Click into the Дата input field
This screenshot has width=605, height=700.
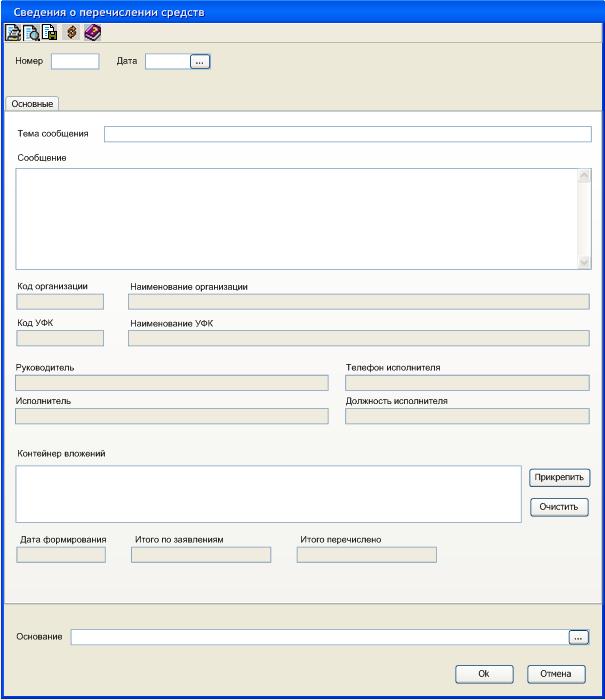coord(168,62)
